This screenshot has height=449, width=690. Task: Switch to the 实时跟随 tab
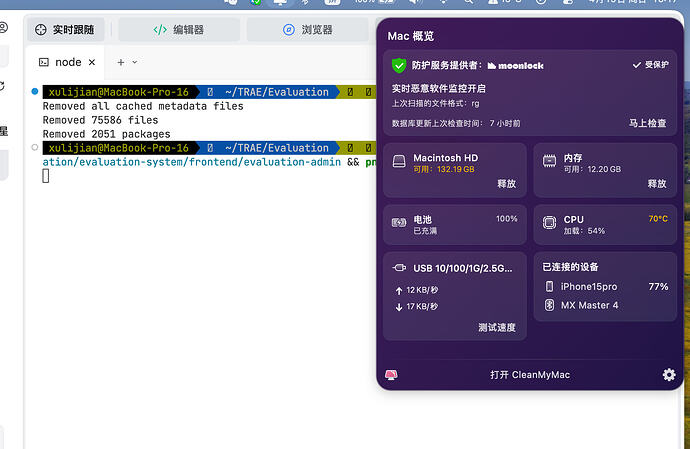(x=66, y=29)
